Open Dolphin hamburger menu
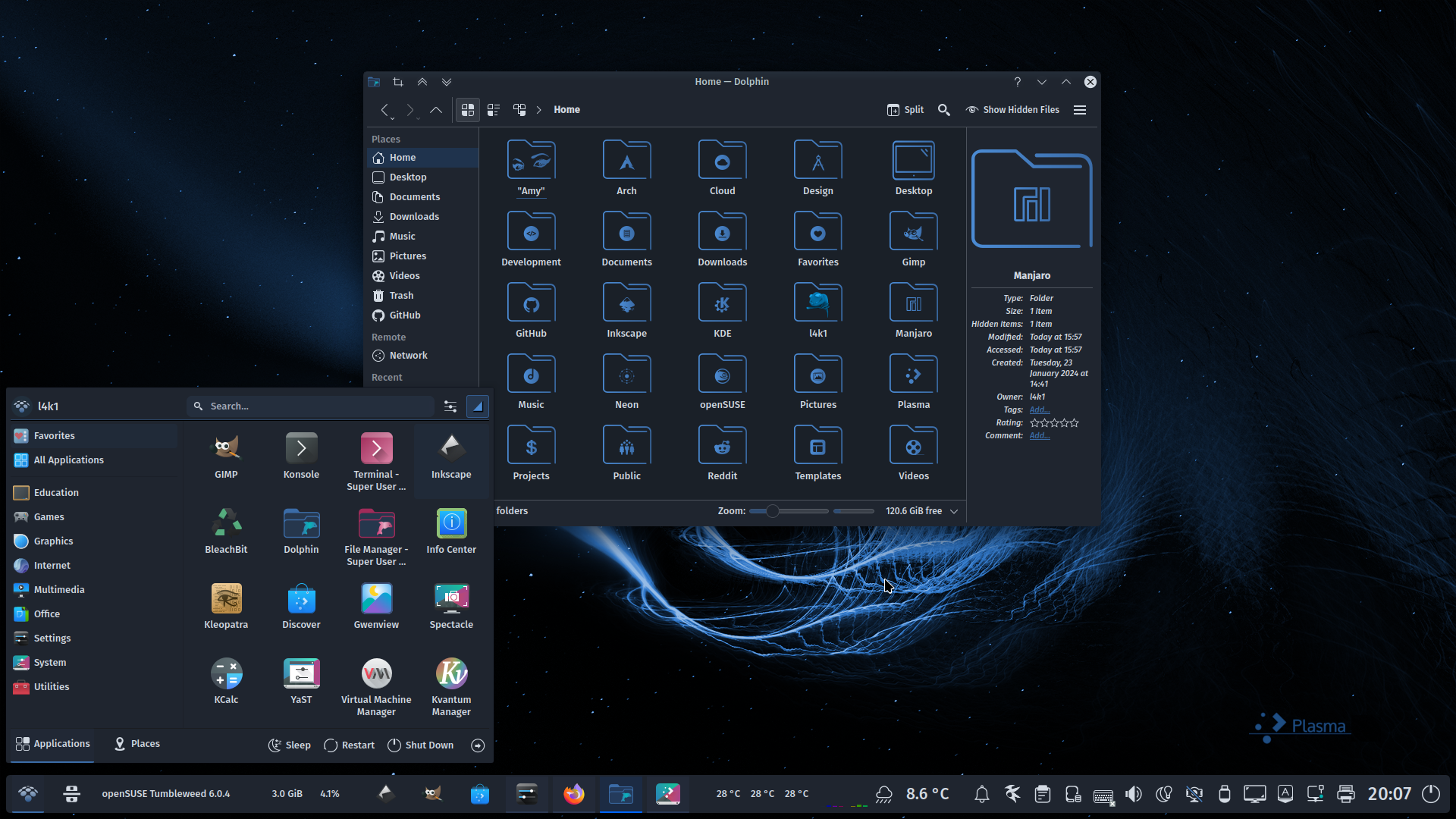This screenshot has height=819, width=1456. coord(1080,110)
